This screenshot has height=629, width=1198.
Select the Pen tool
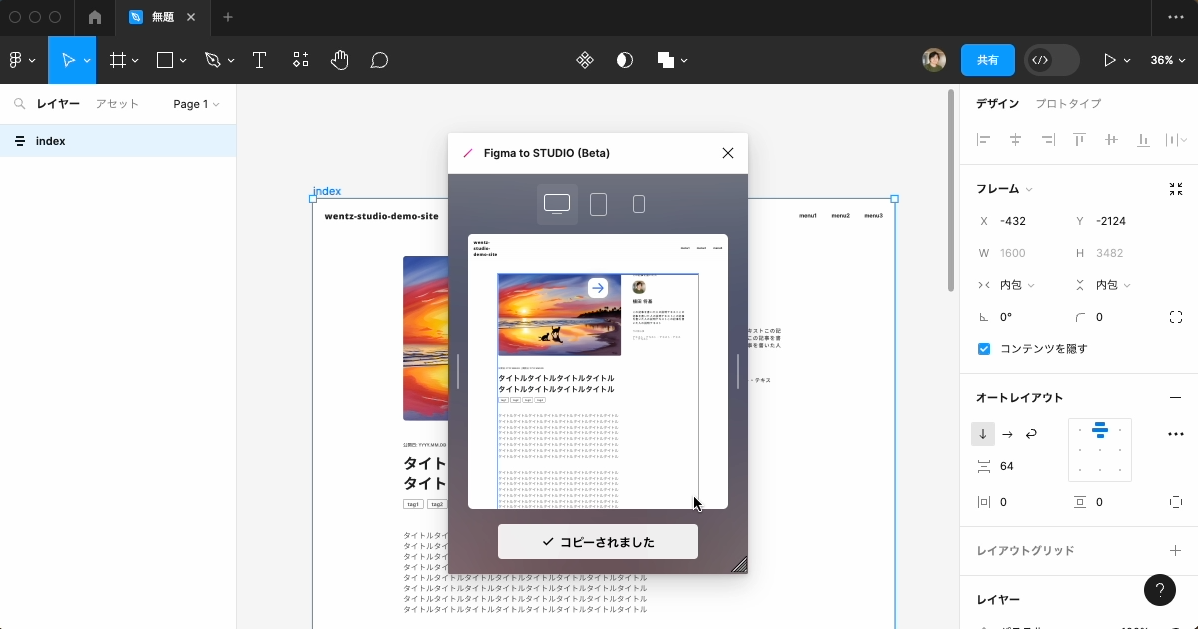point(212,60)
